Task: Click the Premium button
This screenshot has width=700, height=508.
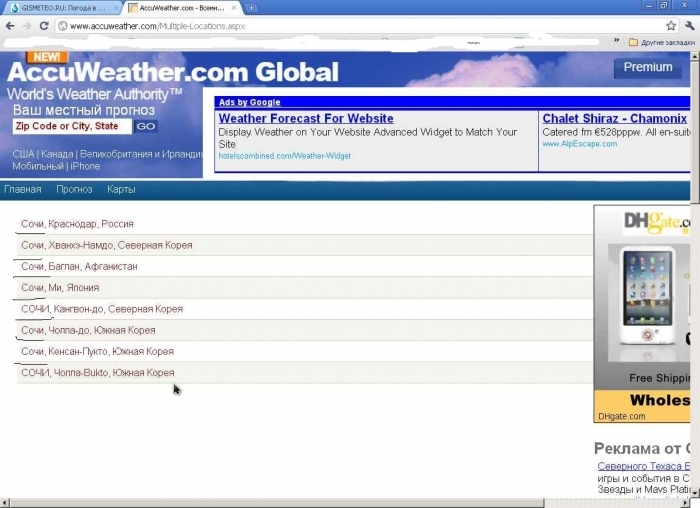Action: [x=648, y=67]
